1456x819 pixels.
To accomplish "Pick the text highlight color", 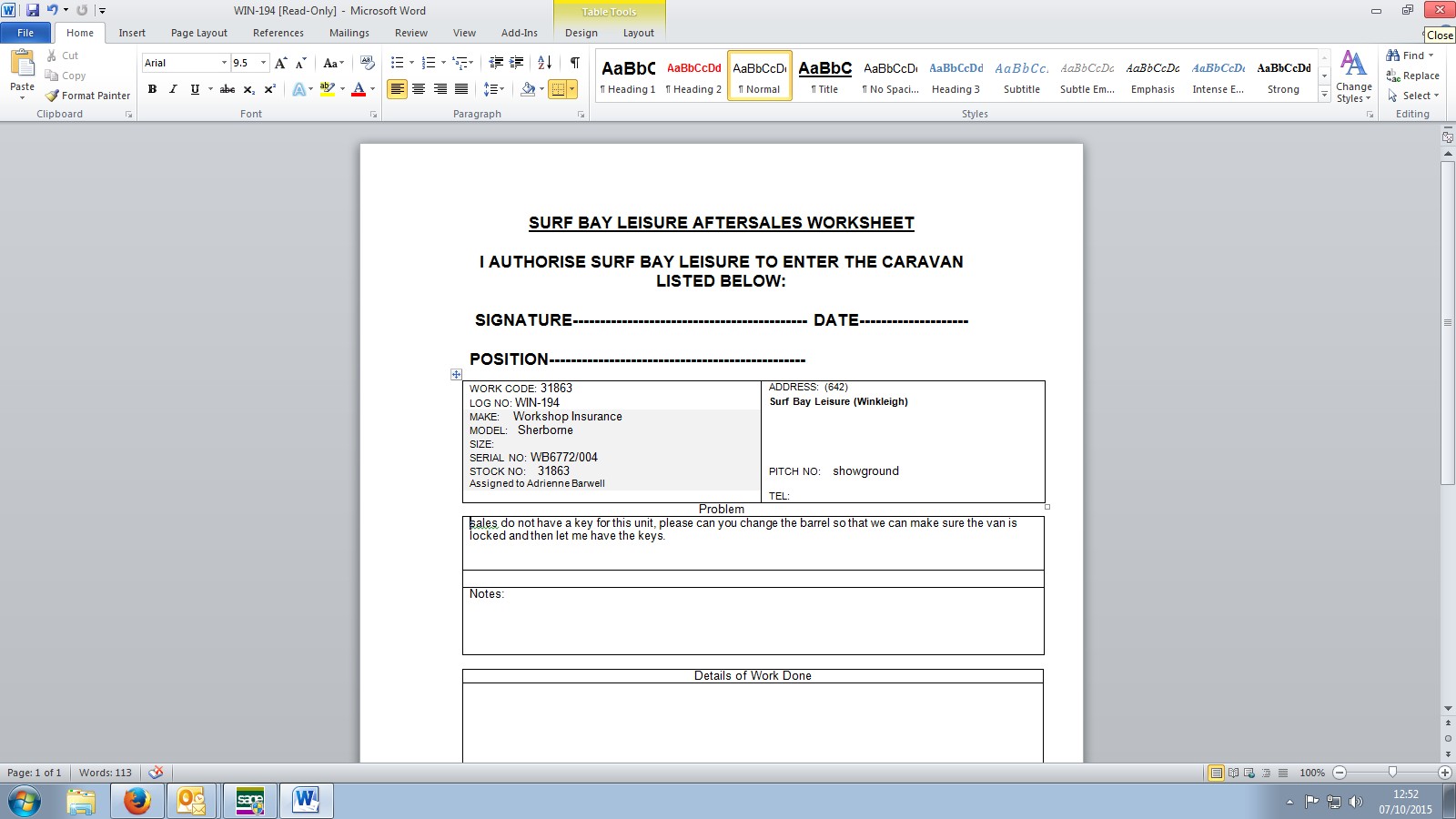I will [328, 89].
